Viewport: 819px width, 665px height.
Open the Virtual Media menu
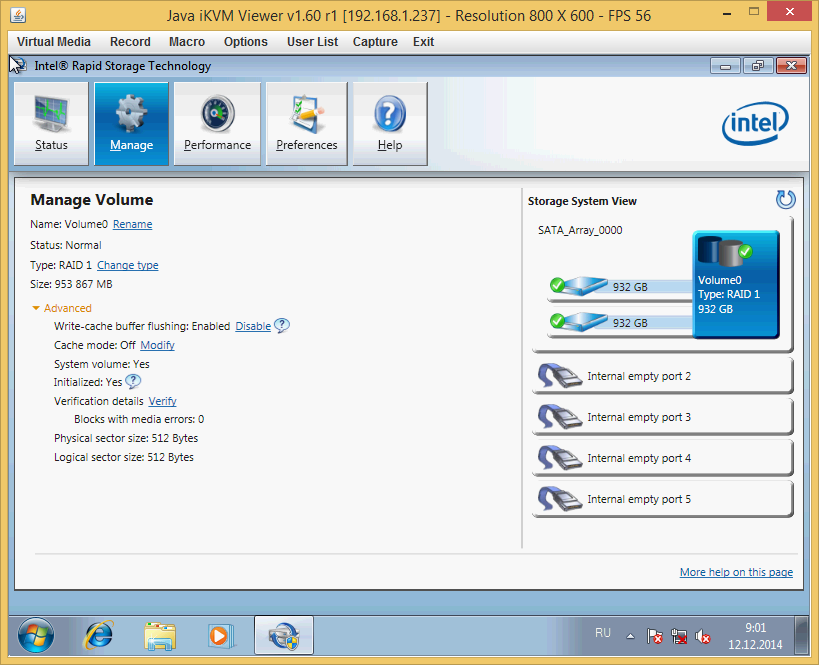tap(54, 42)
